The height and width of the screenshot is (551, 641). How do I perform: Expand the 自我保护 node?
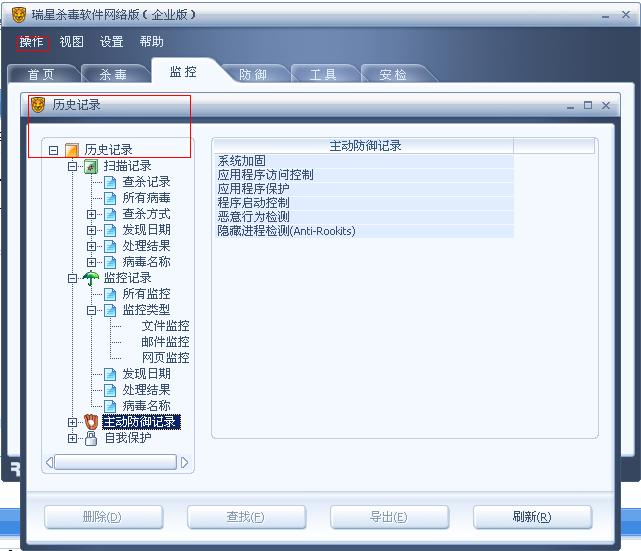pyautogui.click(x=72, y=438)
